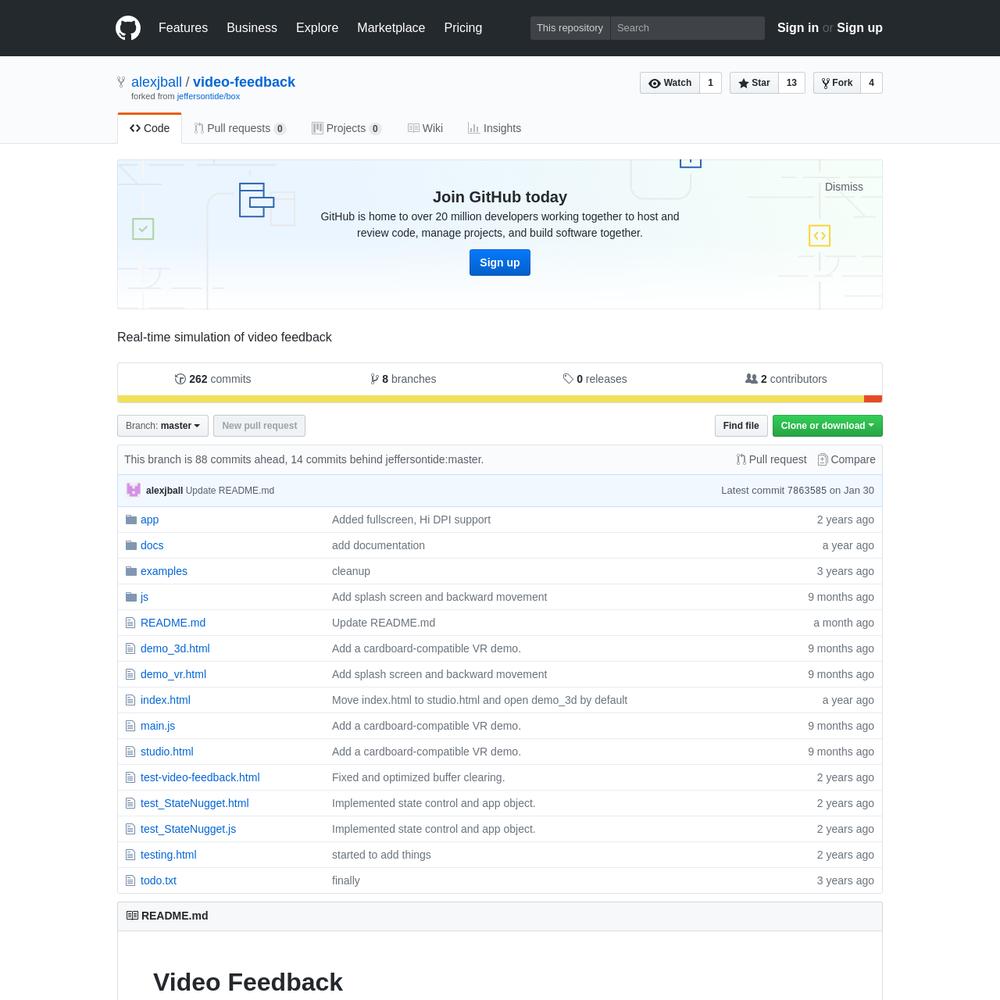The width and height of the screenshot is (1000, 1000).
Task: Click the 'Update README.md' latest commit message
Action: pyautogui.click(x=230, y=490)
